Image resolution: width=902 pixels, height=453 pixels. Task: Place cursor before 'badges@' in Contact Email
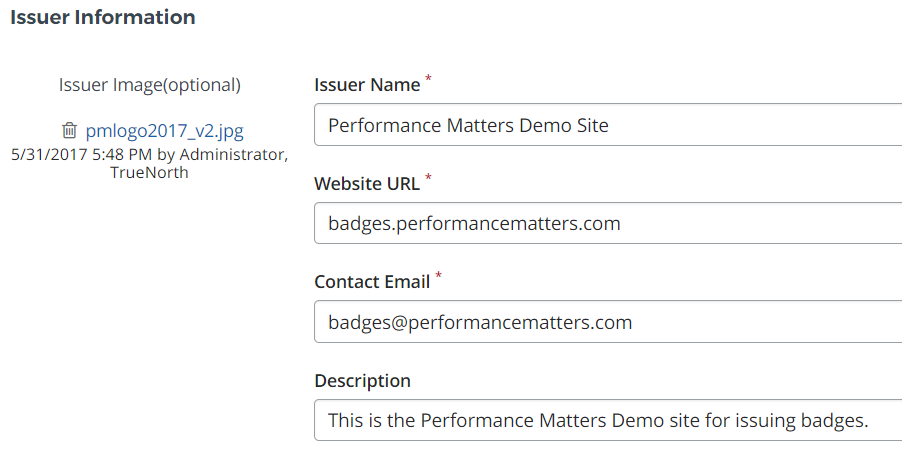[x=329, y=322]
